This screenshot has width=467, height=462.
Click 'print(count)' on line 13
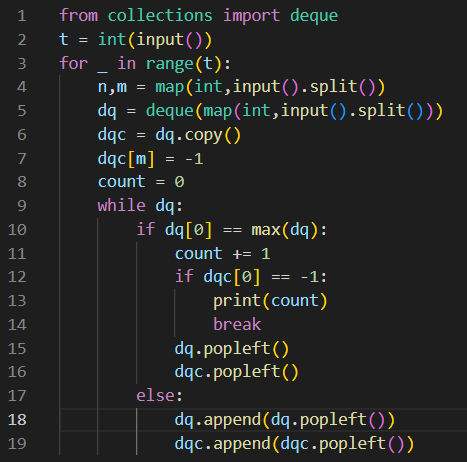270,301
